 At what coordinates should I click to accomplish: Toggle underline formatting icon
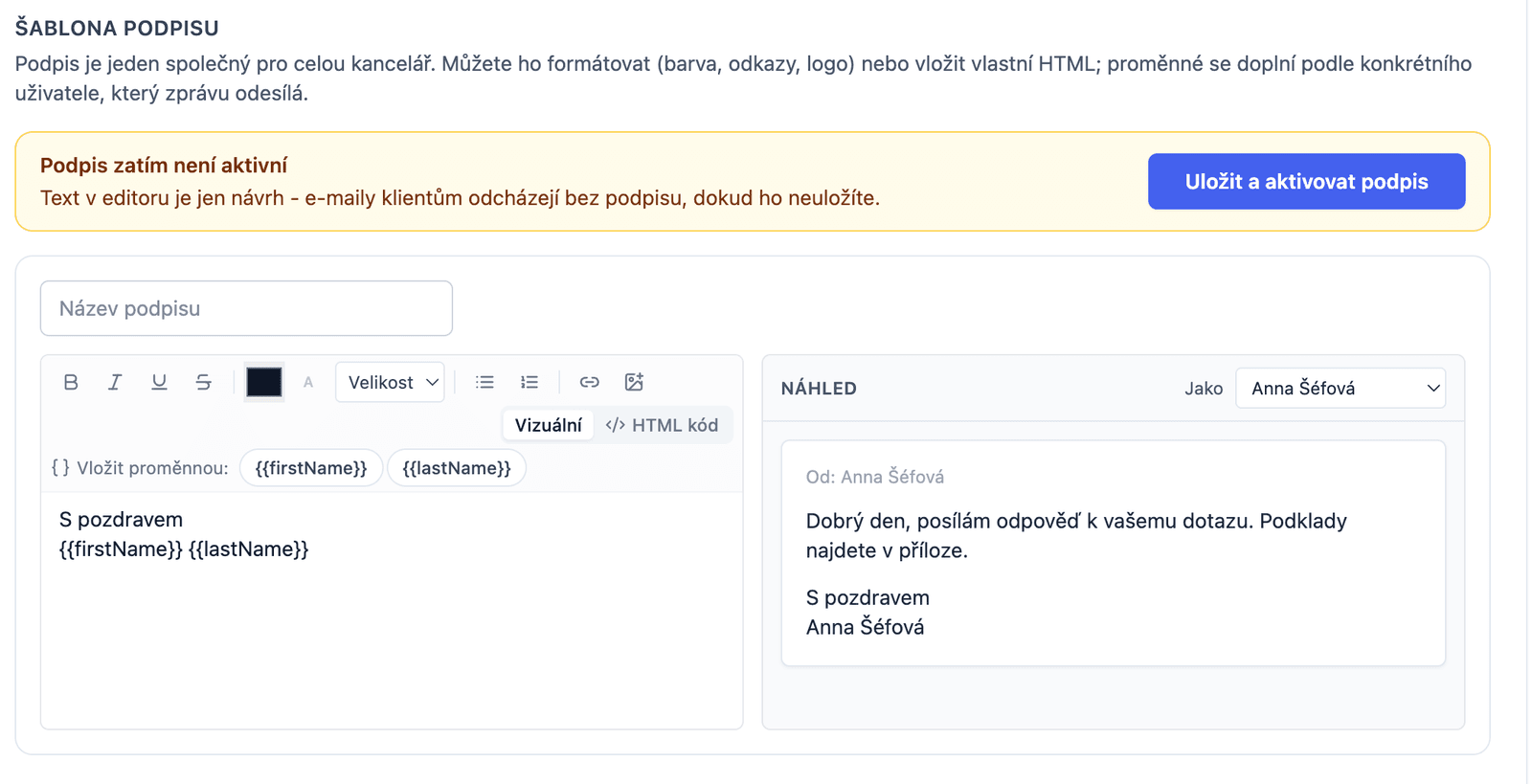[159, 382]
